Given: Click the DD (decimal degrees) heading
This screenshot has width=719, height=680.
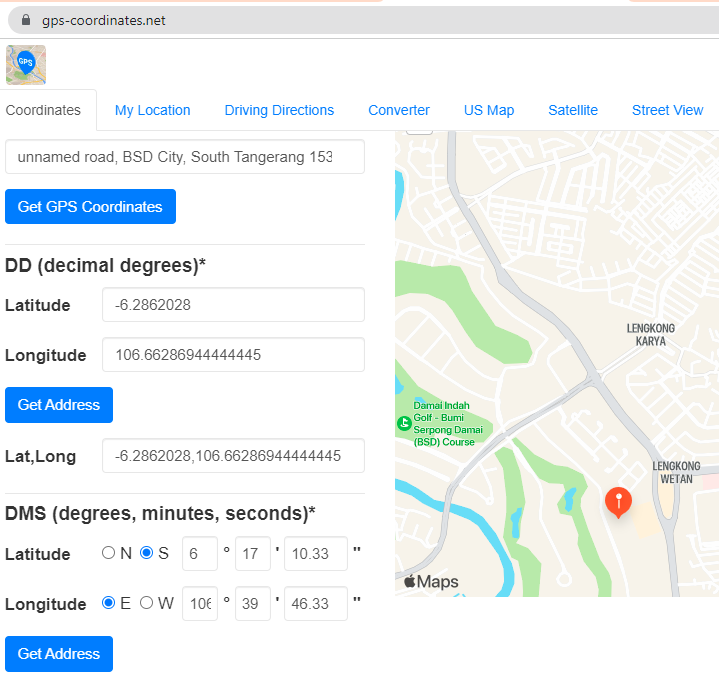Looking at the screenshot, I should click(x=105, y=265).
